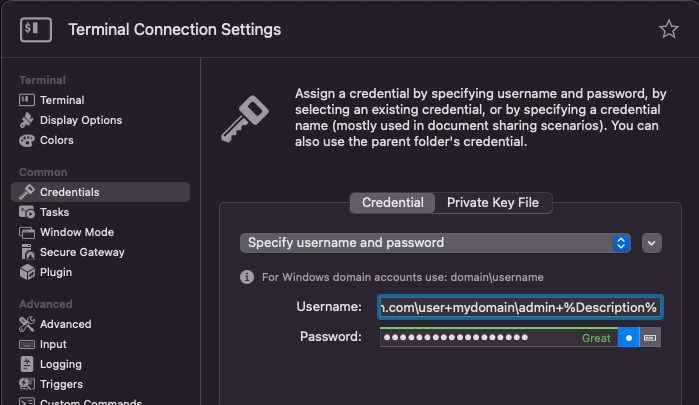Open the Window Mode settings

[76, 232]
